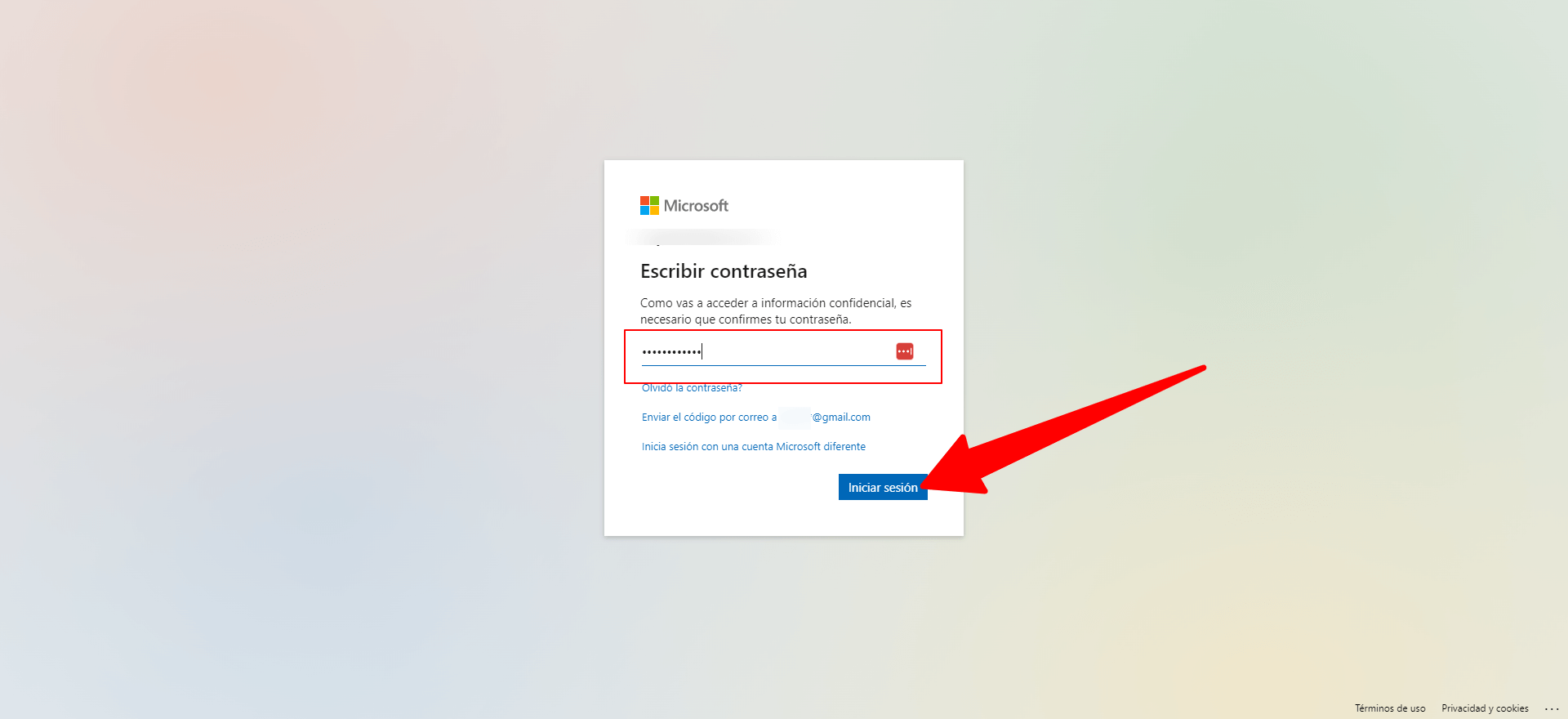Click the @gmail.com address text
The image size is (1568, 719).
[x=841, y=418]
